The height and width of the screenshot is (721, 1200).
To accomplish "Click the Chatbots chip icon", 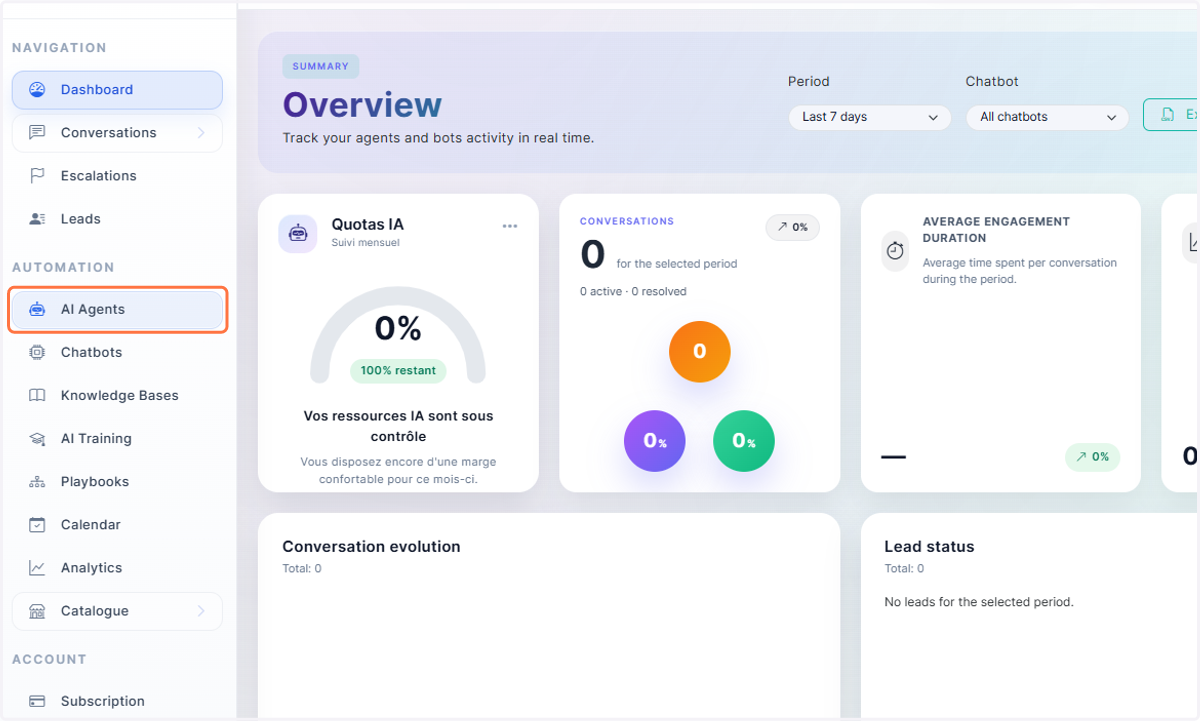I will pos(37,352).
